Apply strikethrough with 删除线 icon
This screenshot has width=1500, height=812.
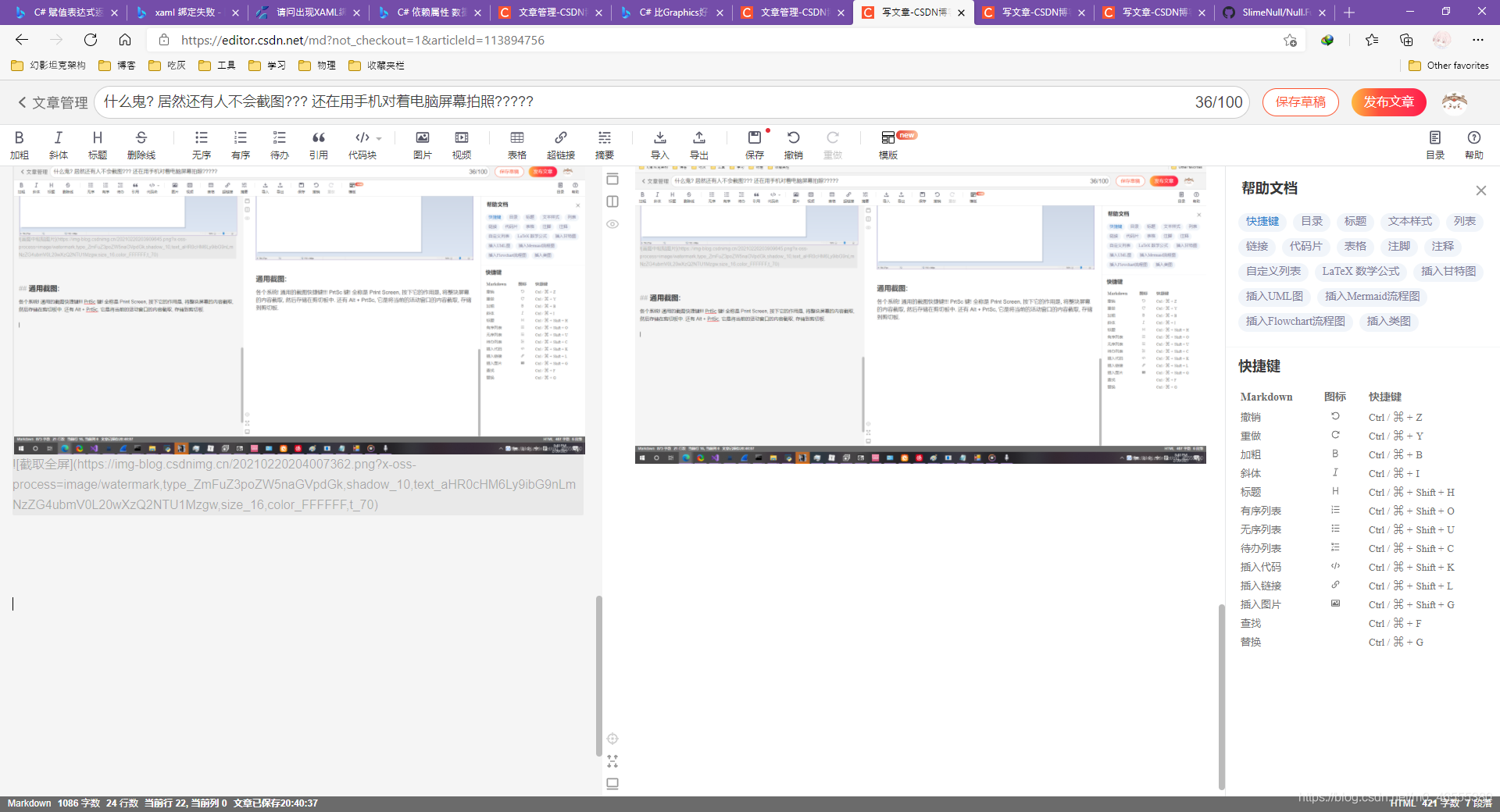pyautogui.click(x=141, y=145)
